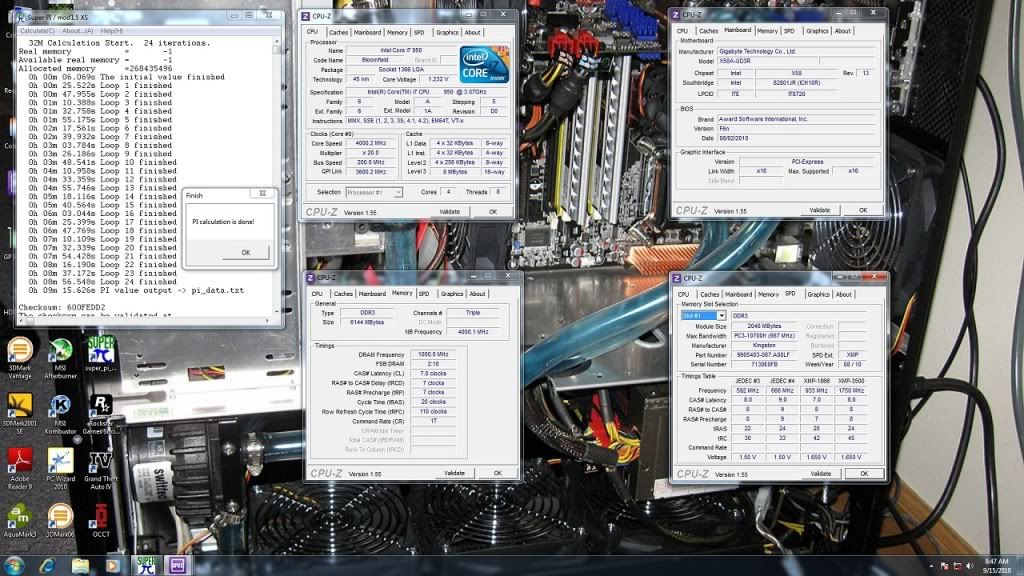This screenshot has height=576, width=1024.
Task: Launch 3DMark06 from the desktop
Action: pyautogui.click(x=60, y=520)
